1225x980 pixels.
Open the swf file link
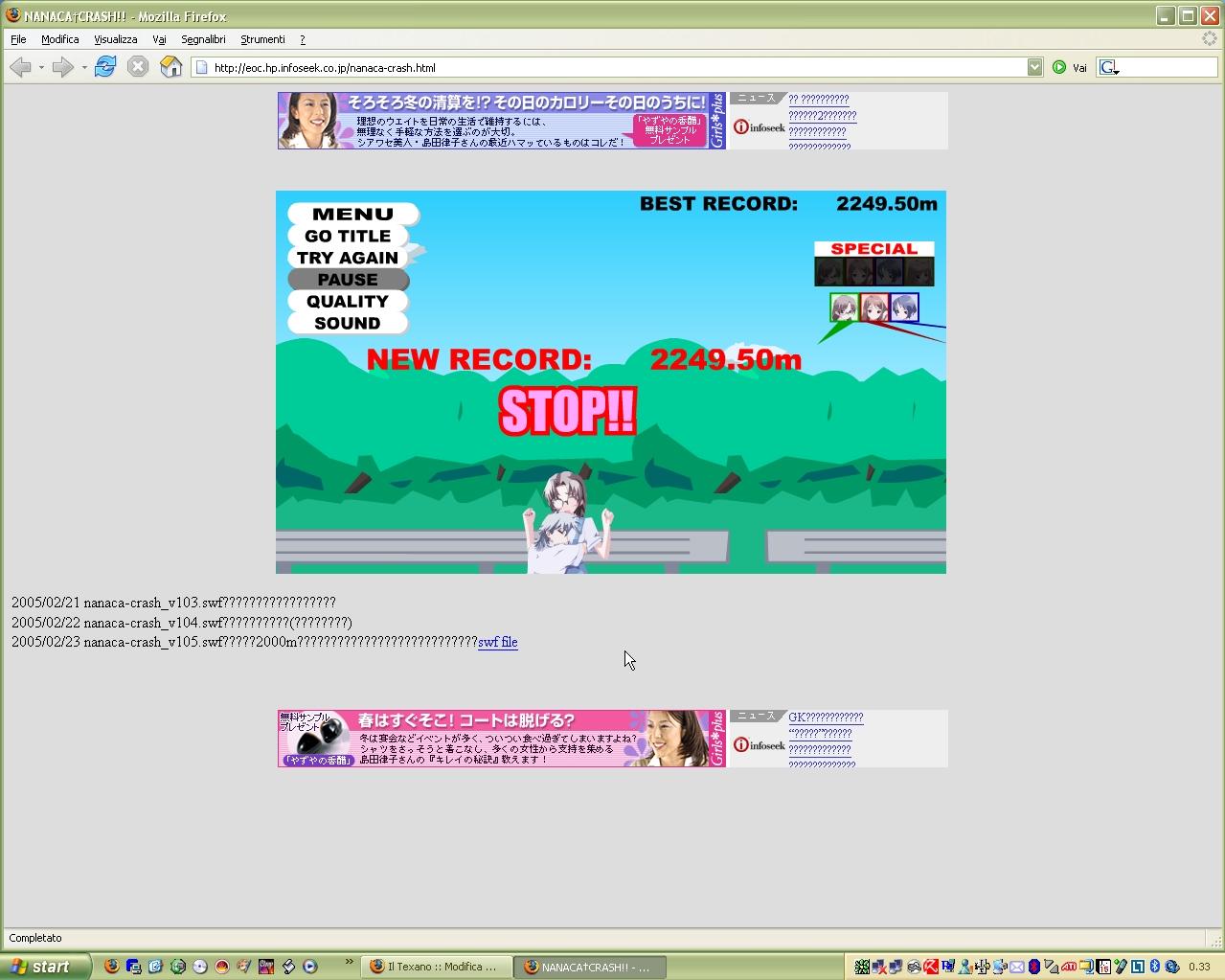coord(498,642)
